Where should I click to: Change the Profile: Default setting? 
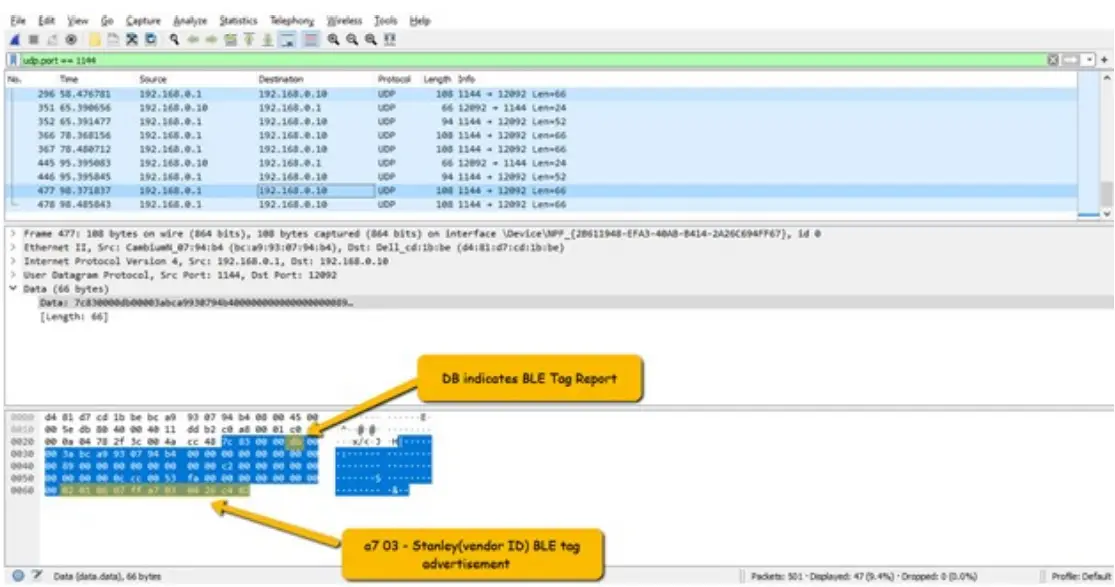1080,576
